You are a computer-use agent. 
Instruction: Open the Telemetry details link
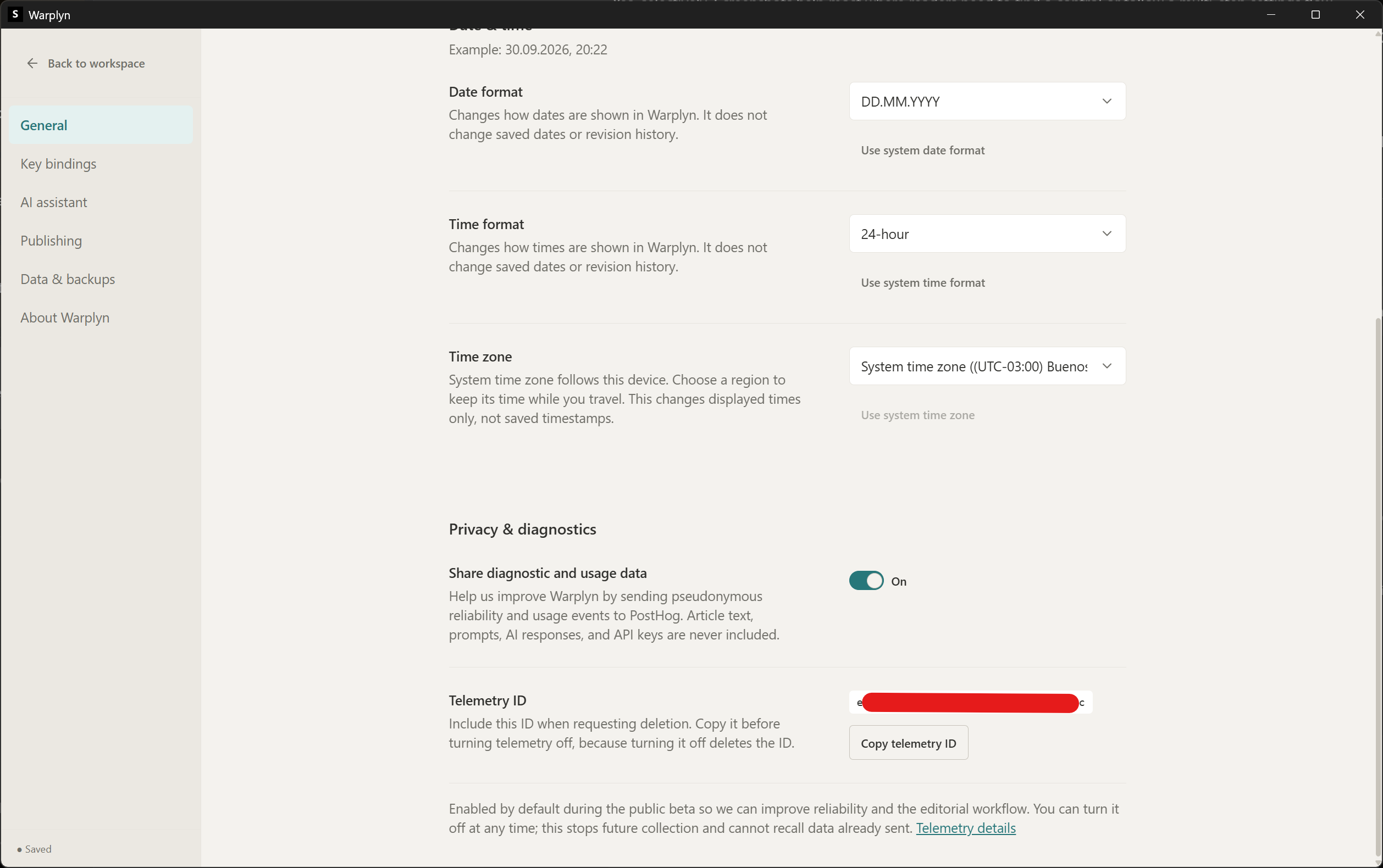tap(965, 828)
